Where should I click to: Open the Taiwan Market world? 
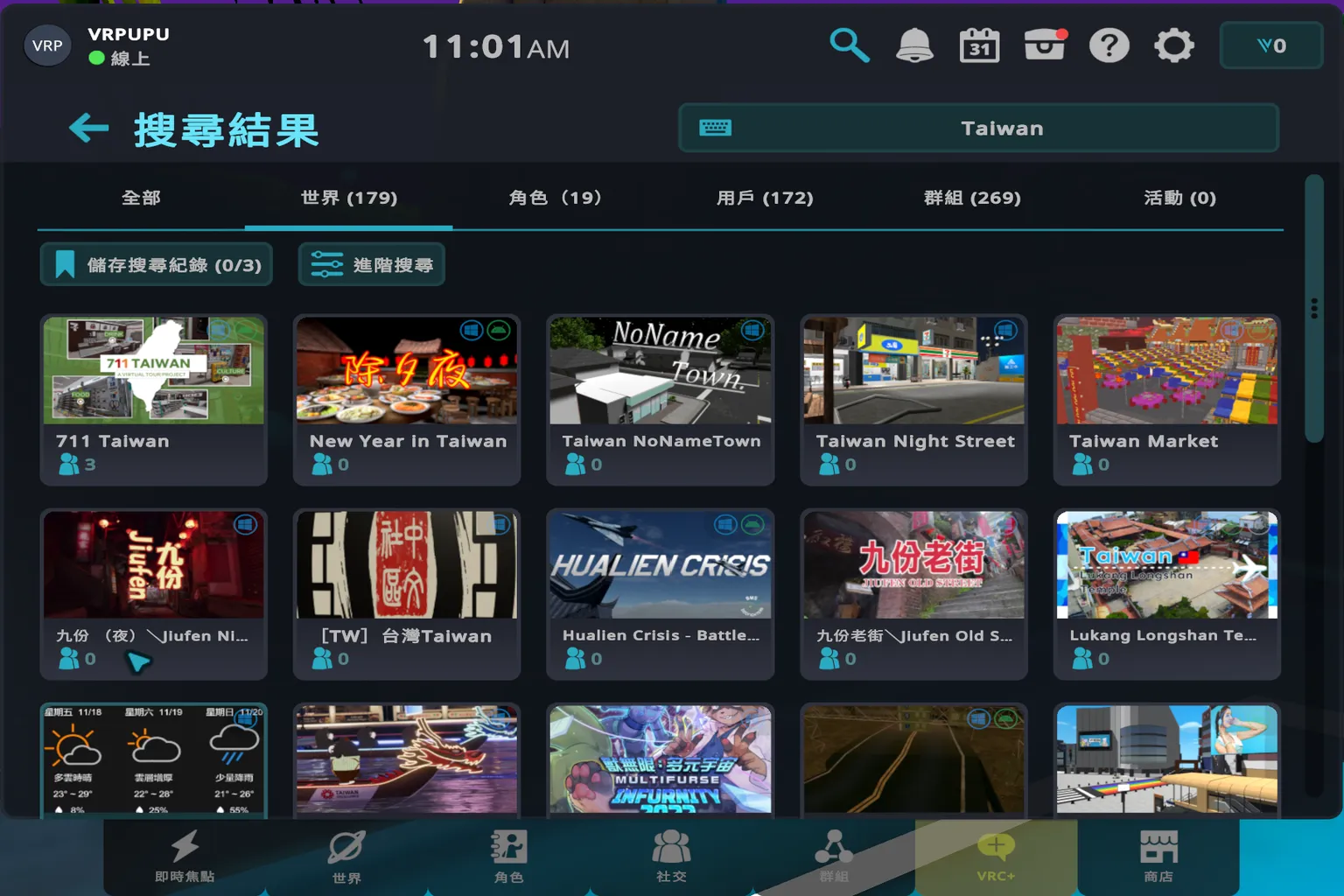click(1167, 400)
